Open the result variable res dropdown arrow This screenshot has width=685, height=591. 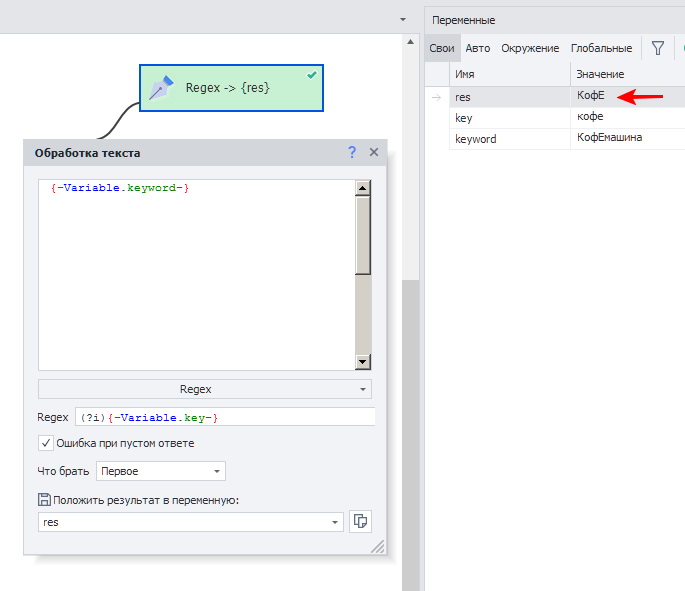[x=335, y=522]
